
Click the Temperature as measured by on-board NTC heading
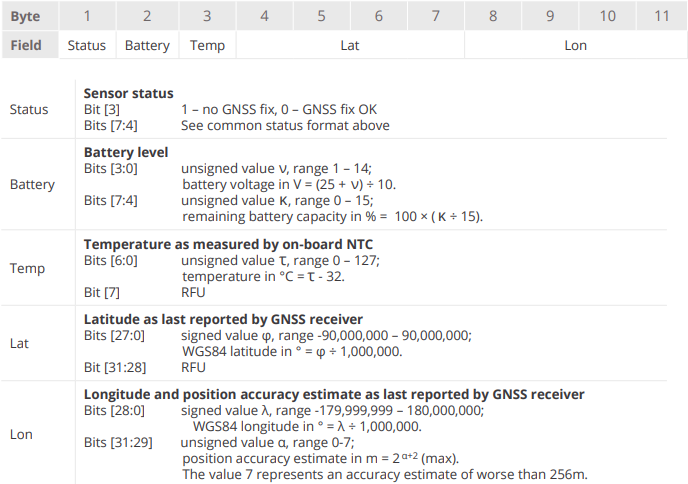pyautogui.click(x=226, y=243)
